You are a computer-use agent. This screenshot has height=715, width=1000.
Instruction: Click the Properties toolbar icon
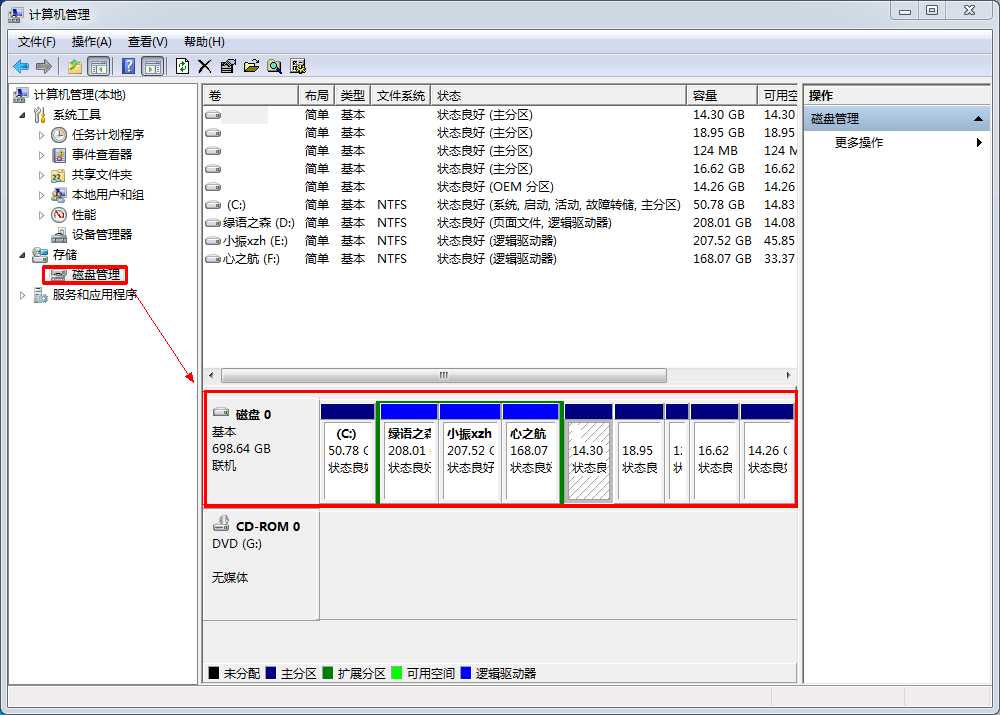[228, 66]
